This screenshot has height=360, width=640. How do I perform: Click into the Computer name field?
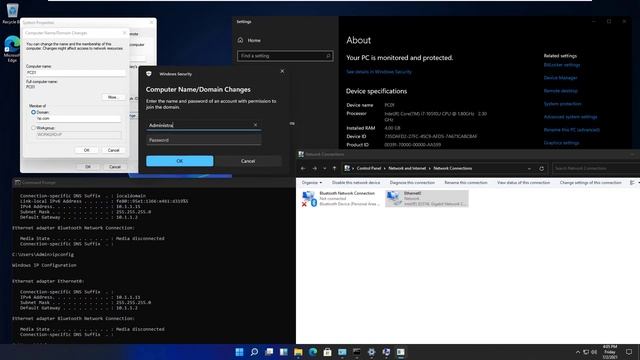(x=76, y=73)
